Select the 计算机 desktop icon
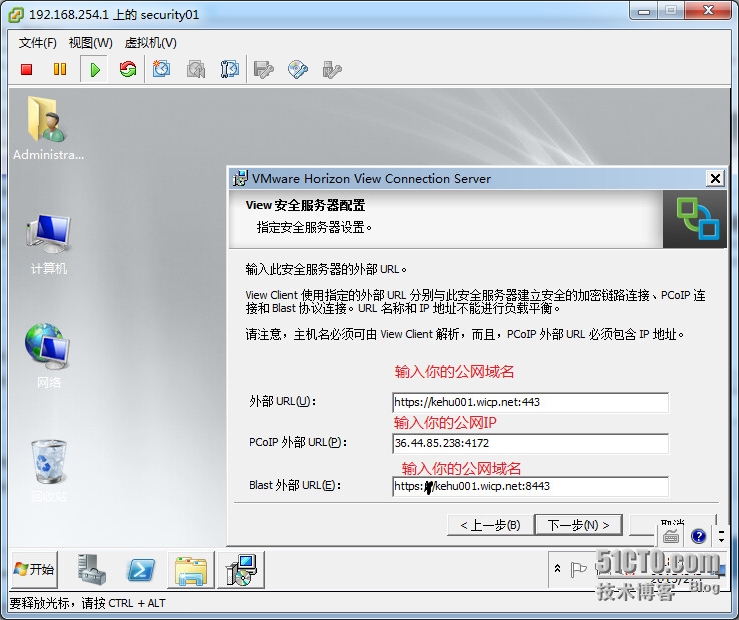The image size is (739, 620). tap(49, 244)
